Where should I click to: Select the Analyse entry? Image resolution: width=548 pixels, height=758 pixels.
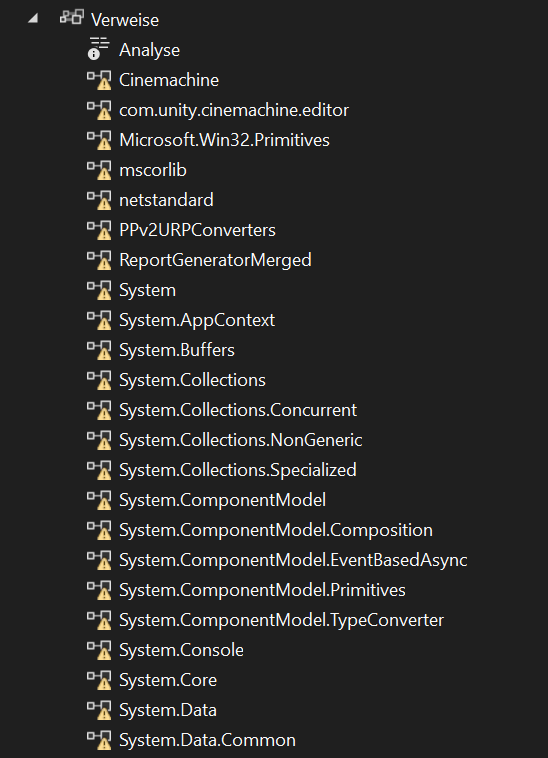click(x=149, y=50)
